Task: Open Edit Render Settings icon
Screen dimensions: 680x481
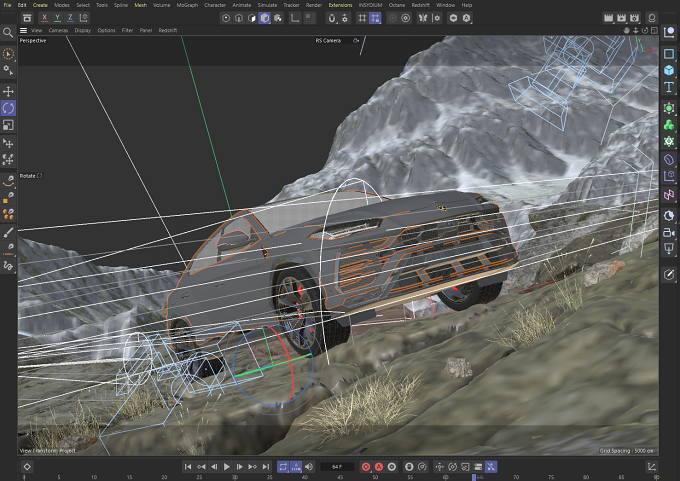Action: [x=634, y=18]
